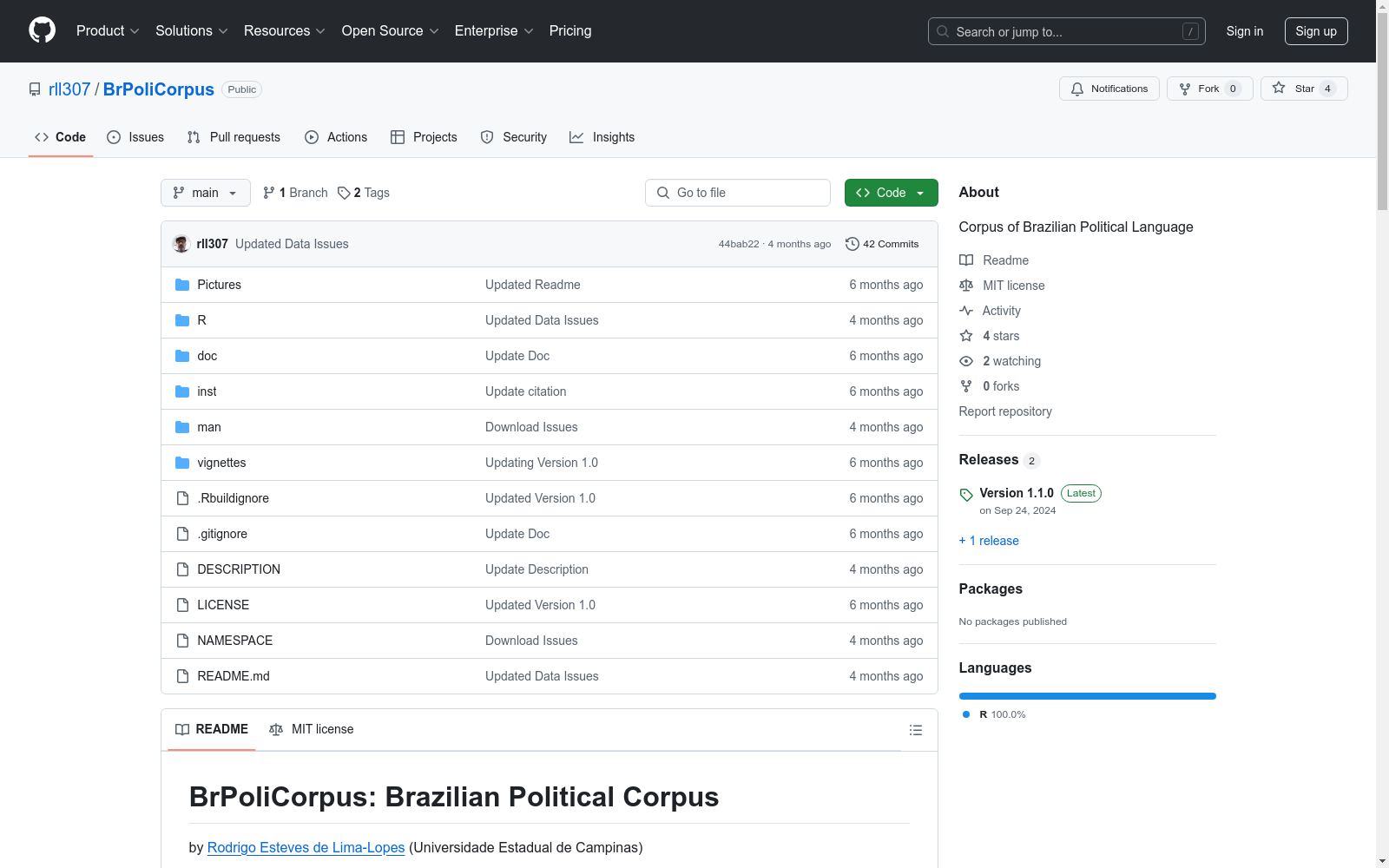Open the NAMESPACE file
1389x868 pixels.
[x=235, y=641]
